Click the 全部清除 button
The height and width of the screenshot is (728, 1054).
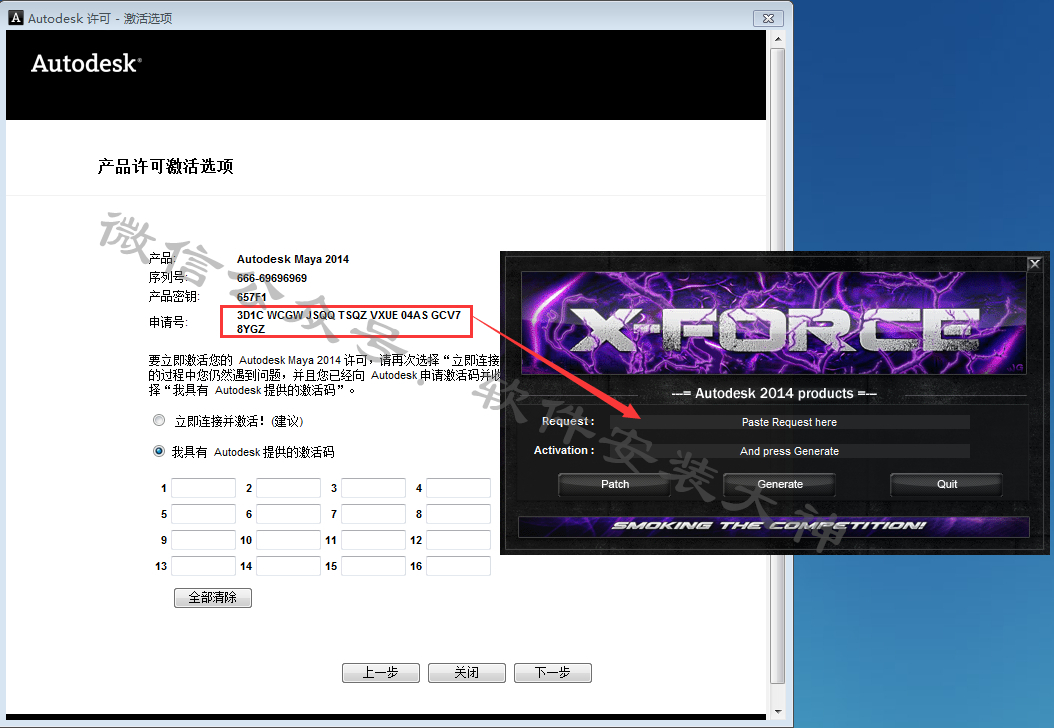coord(212,598)
